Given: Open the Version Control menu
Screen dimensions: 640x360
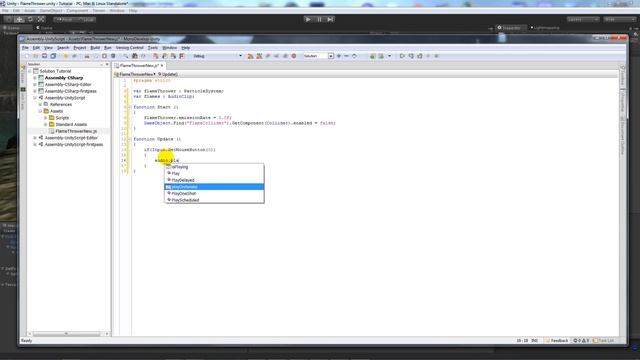Looking at the screenshot, I should [x=130, y=48].
